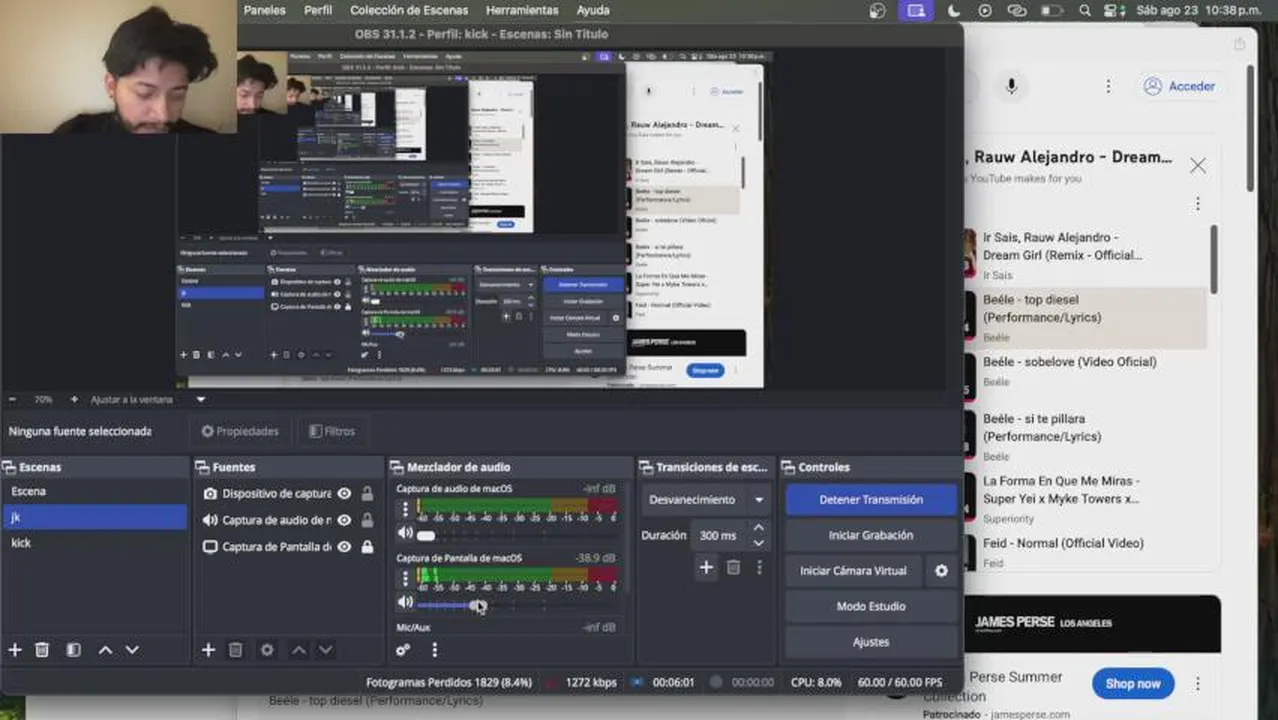Screen dimensions: 1278x720
Task: Click the Propiedades button
Action: coord(239,431)
